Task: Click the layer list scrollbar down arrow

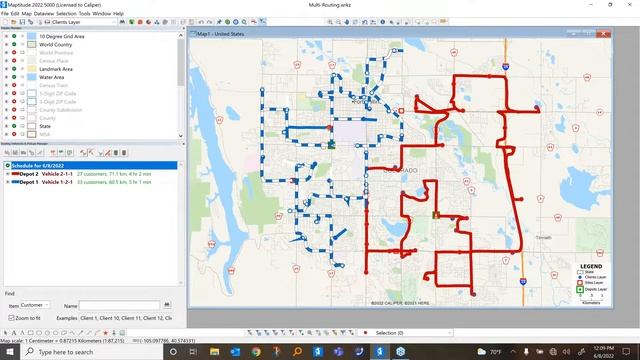Action: (x=181, y=136)
